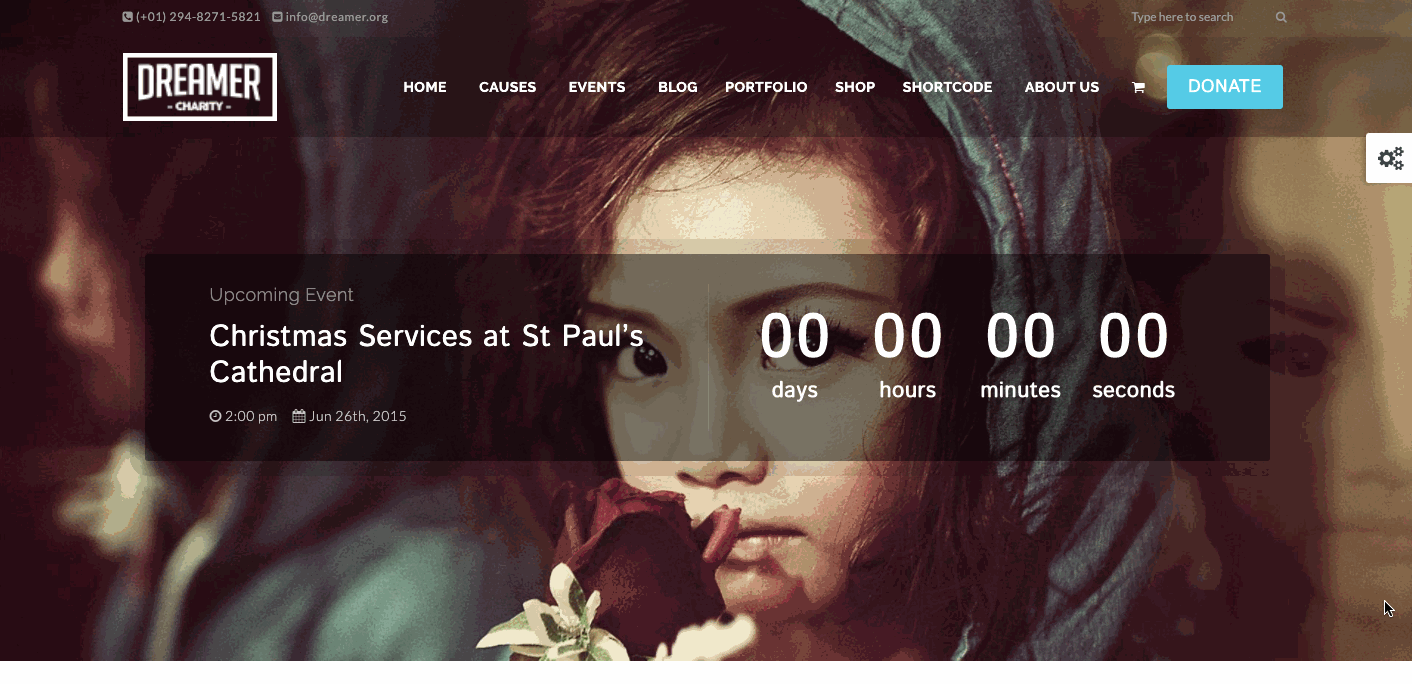Click the Dreamer Charity logo
The height and width of the screenshot is (684, 1412).
tap(200, 87)
